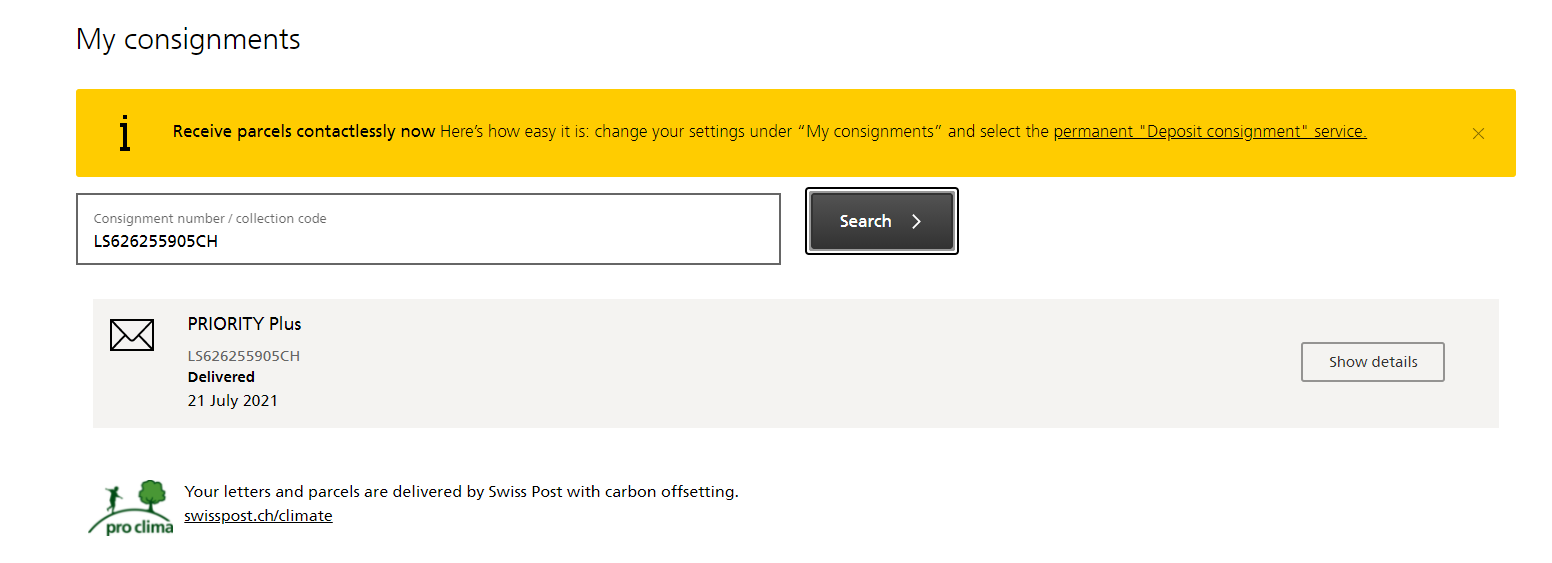Click the carbon offsetting statement text
This screenshot has width=1552, height=563.
[x=461, y=492]
